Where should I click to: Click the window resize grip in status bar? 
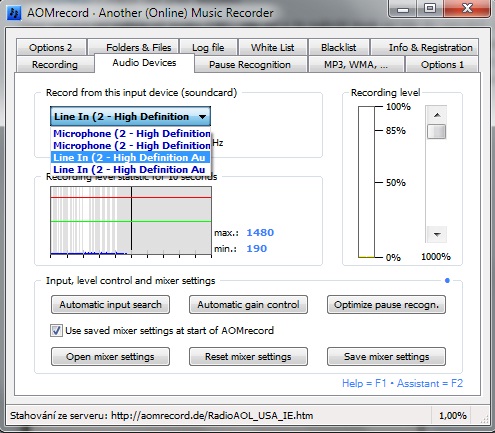(485, 419)
